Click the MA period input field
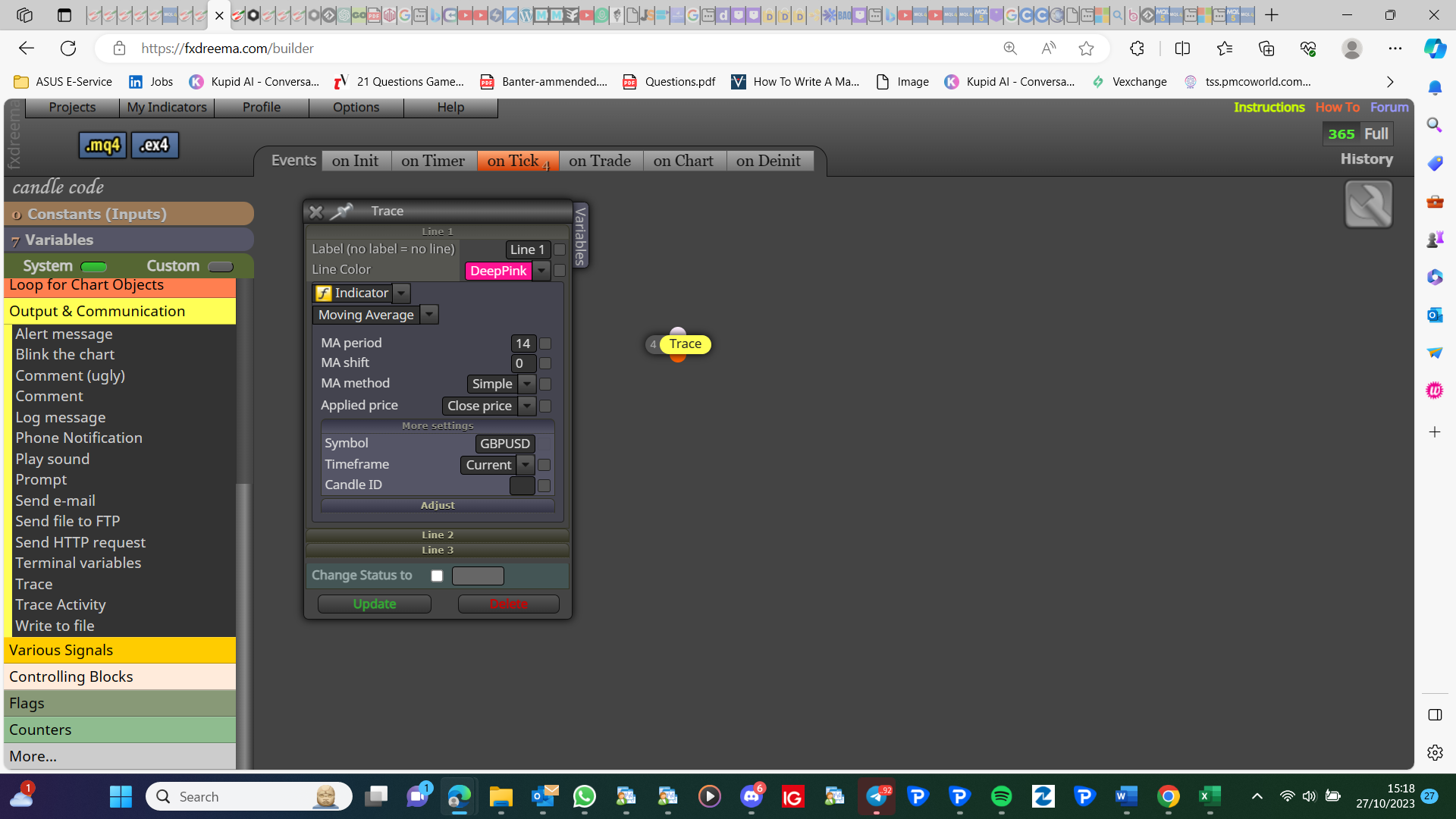Image resolution: width=1456 pixels, height=819 pixels. click(x=523, y=344)
